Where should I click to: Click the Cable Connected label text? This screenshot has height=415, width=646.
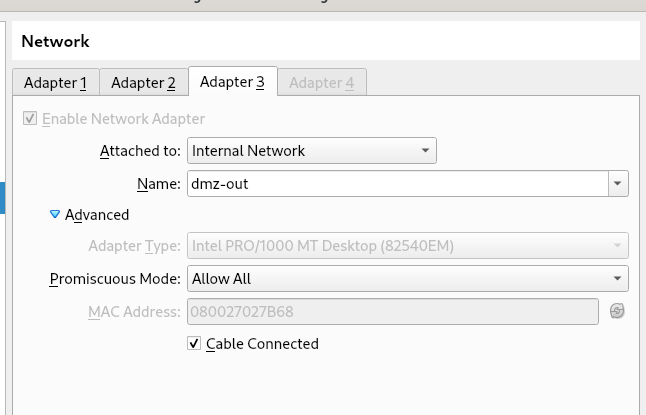[x=262, y=344]
